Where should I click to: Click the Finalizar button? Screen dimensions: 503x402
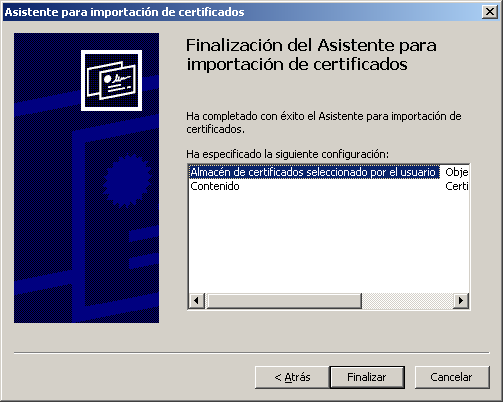click(367, 377)
